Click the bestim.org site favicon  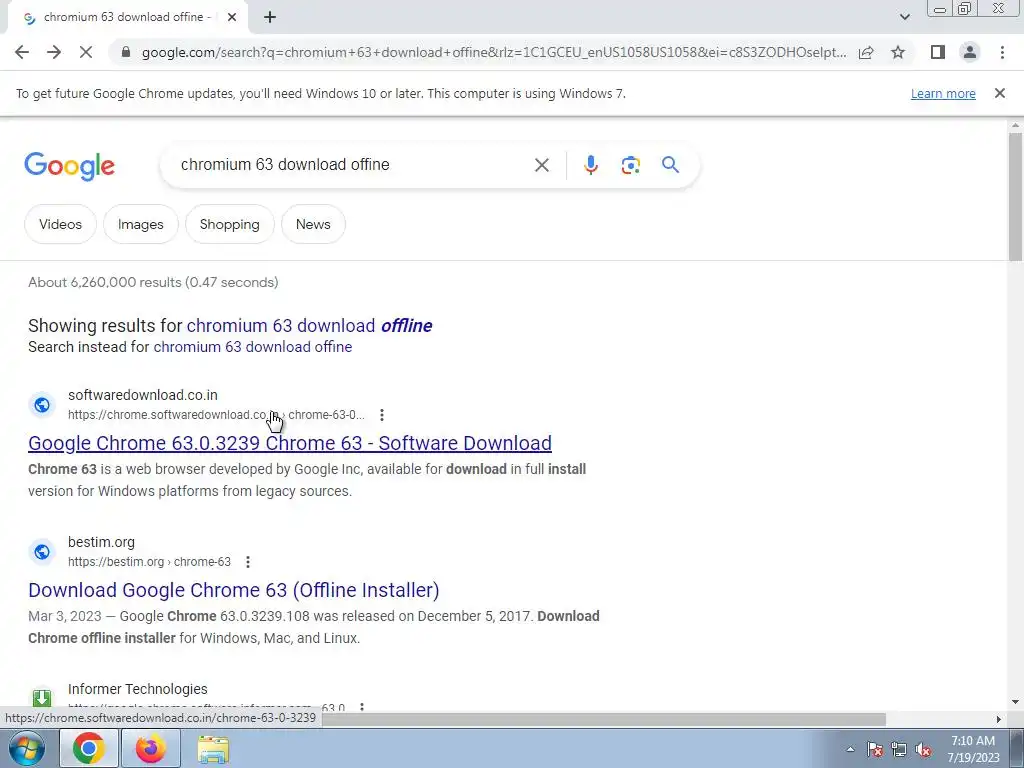[x=42, y=552]
